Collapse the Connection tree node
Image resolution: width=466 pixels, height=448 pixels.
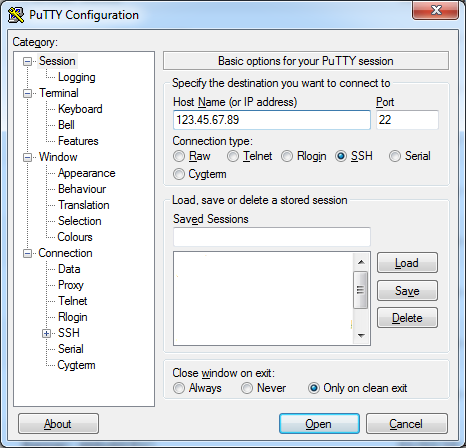[x=27, y=253]
